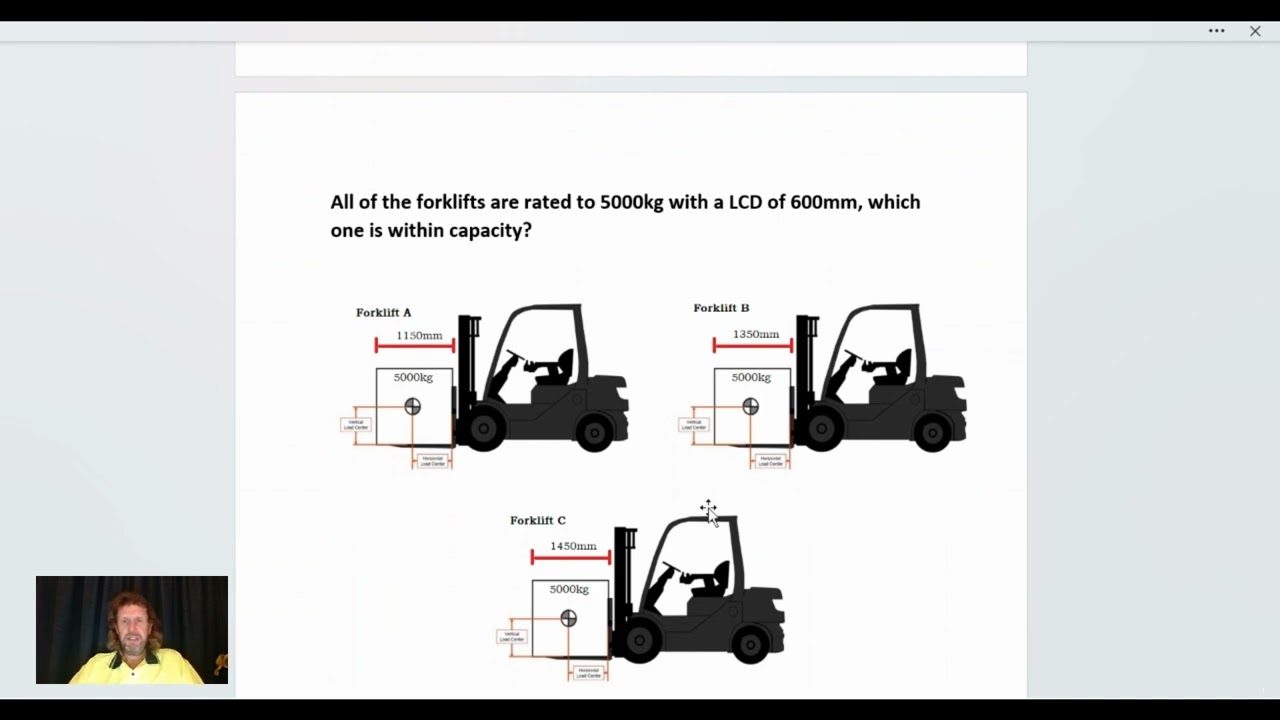Click Forklift A's Horizontal Load Center label
Screen dimensions: 1280x720
pyautogui.click(x=433, y=461)
